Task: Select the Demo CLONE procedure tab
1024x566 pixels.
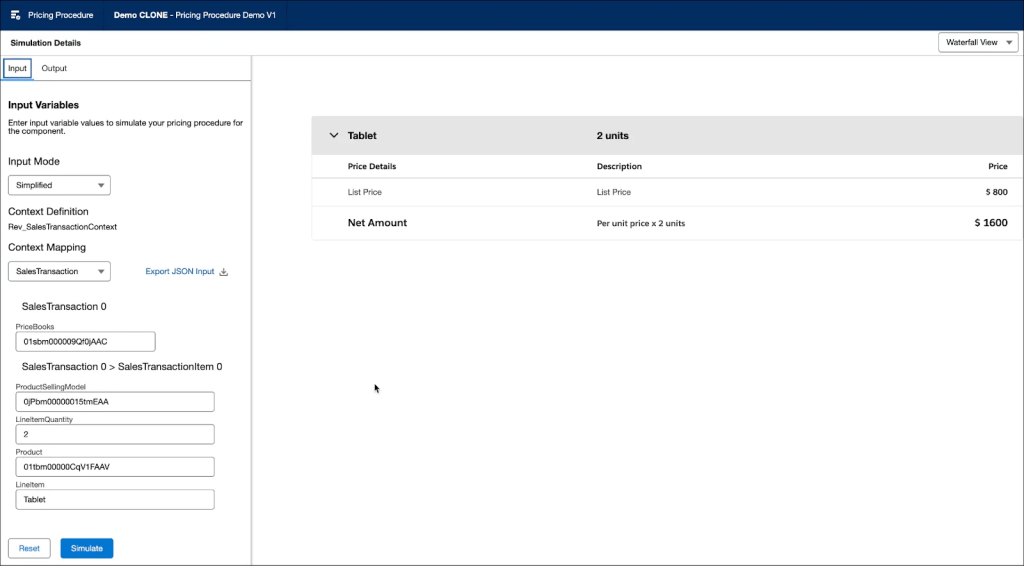Action: (x=195, y=15)
